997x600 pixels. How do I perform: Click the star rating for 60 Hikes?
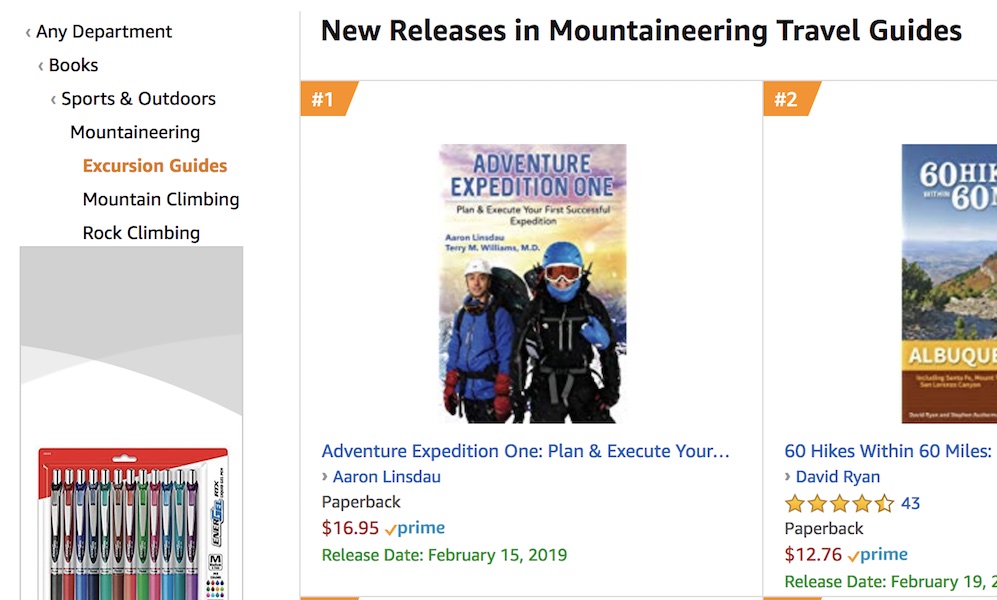[x=839, y=503]
